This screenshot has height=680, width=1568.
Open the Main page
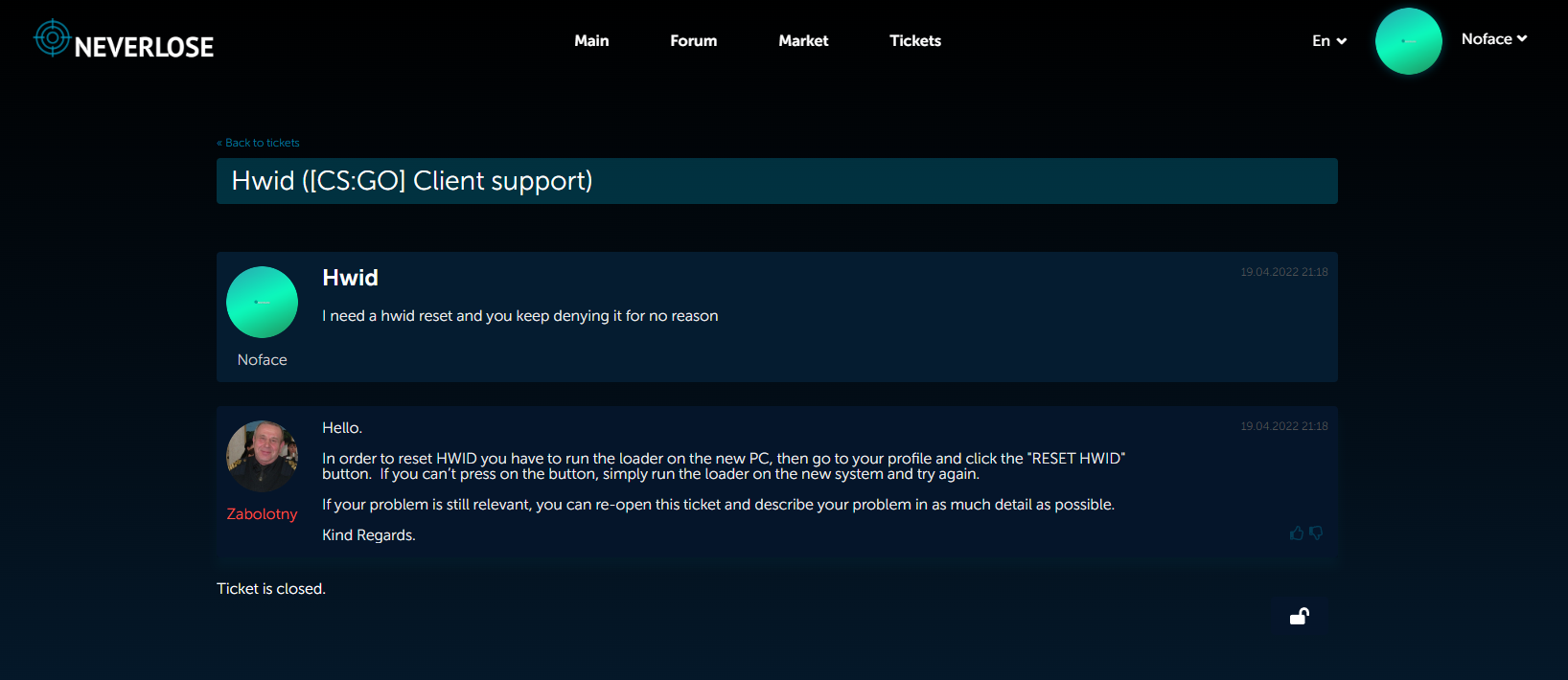[591, 40]
